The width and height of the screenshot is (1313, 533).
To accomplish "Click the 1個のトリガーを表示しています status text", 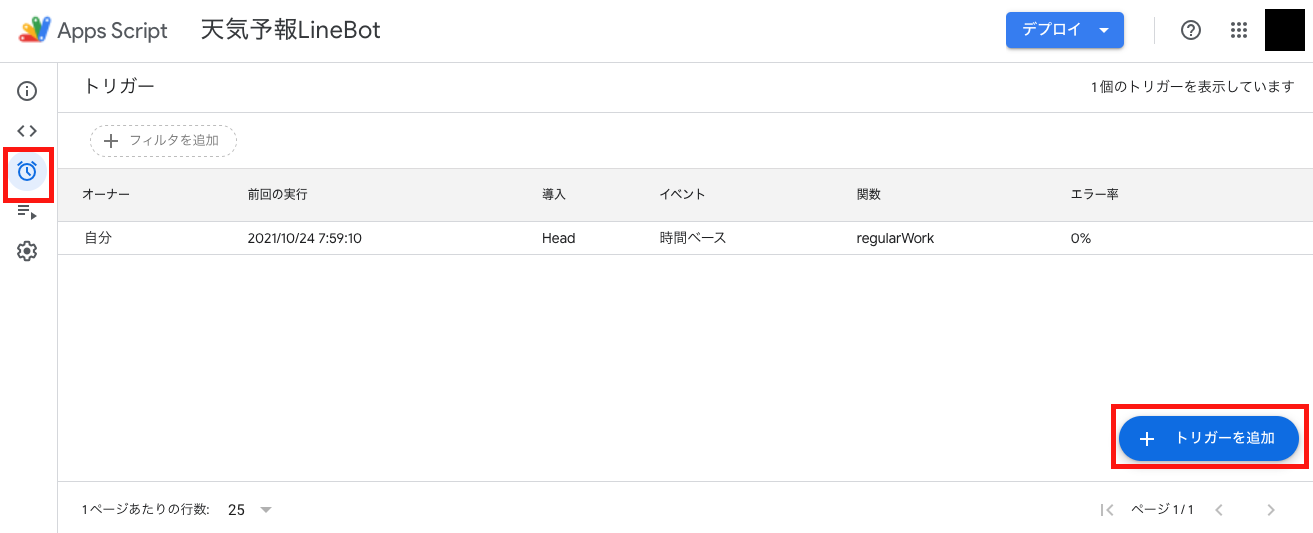I will point(1193,87).
